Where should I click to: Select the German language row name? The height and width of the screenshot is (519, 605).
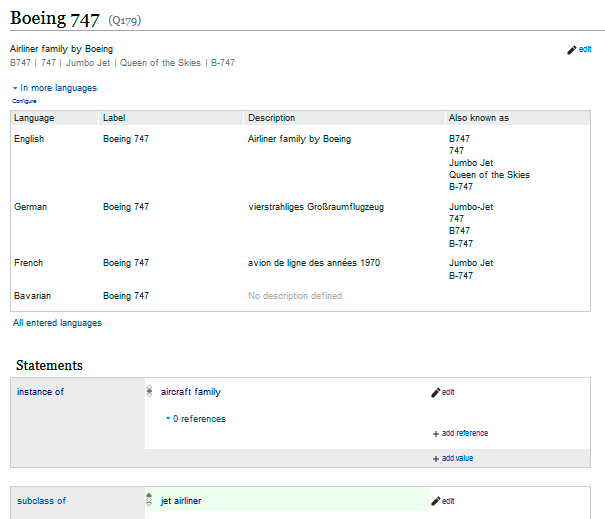tap(30, 207)
